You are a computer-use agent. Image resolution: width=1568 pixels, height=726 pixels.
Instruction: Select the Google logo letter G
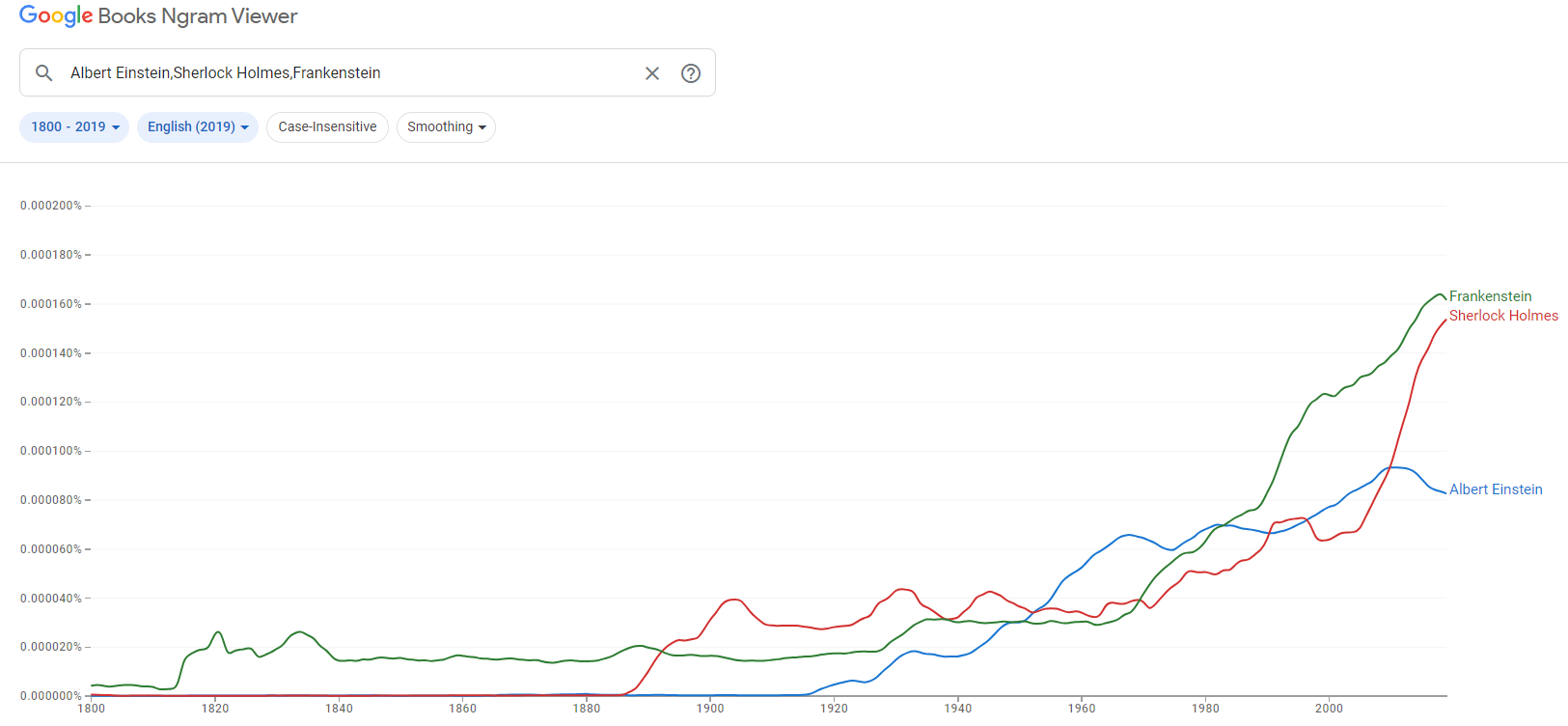pos(28,15)
